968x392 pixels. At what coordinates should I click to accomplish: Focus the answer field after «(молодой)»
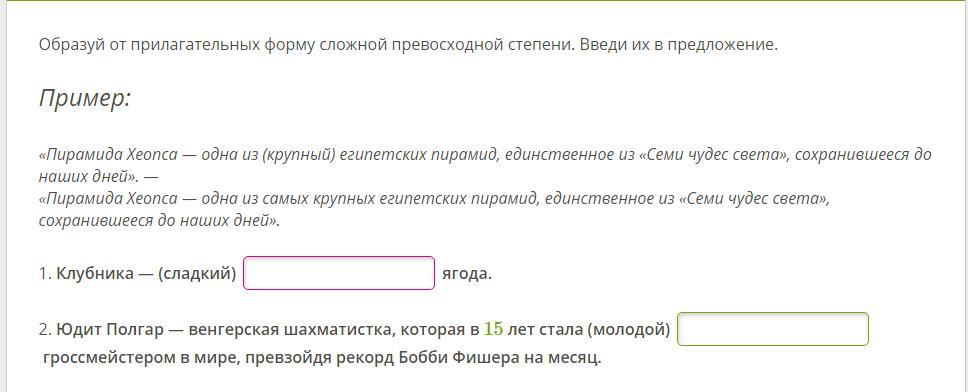pyautogui.click(x=773, y=329)
